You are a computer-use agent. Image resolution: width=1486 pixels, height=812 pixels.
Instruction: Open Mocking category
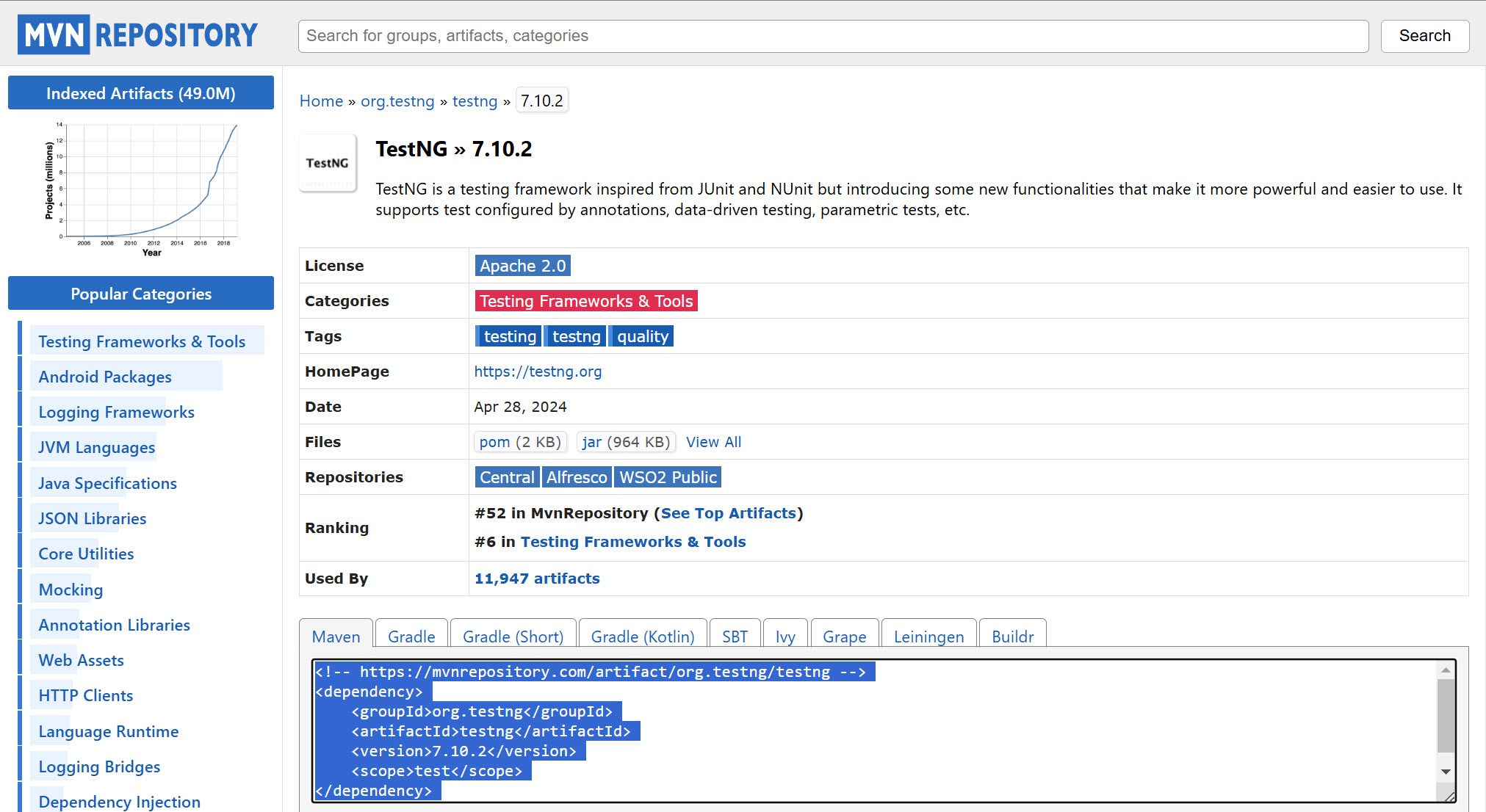point(71,590)
